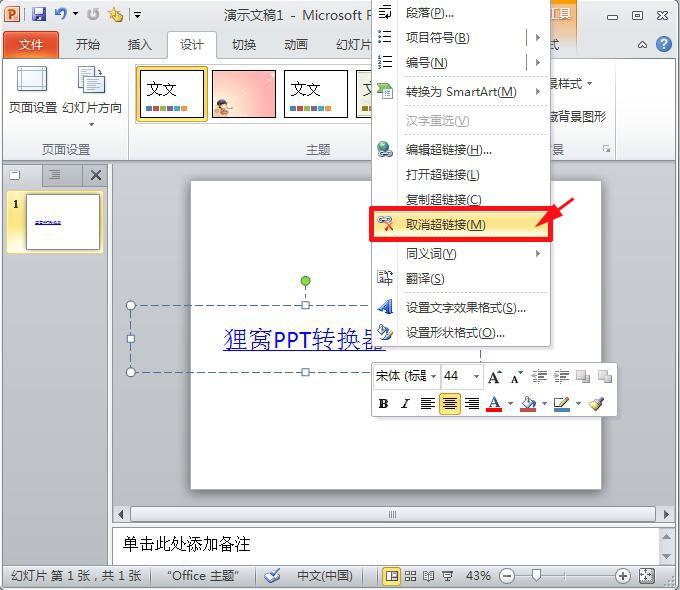This screenshot has height=590, width=680.
Task: Open the Undo history dropdown arrow
Action: click(x=75, y=14)
